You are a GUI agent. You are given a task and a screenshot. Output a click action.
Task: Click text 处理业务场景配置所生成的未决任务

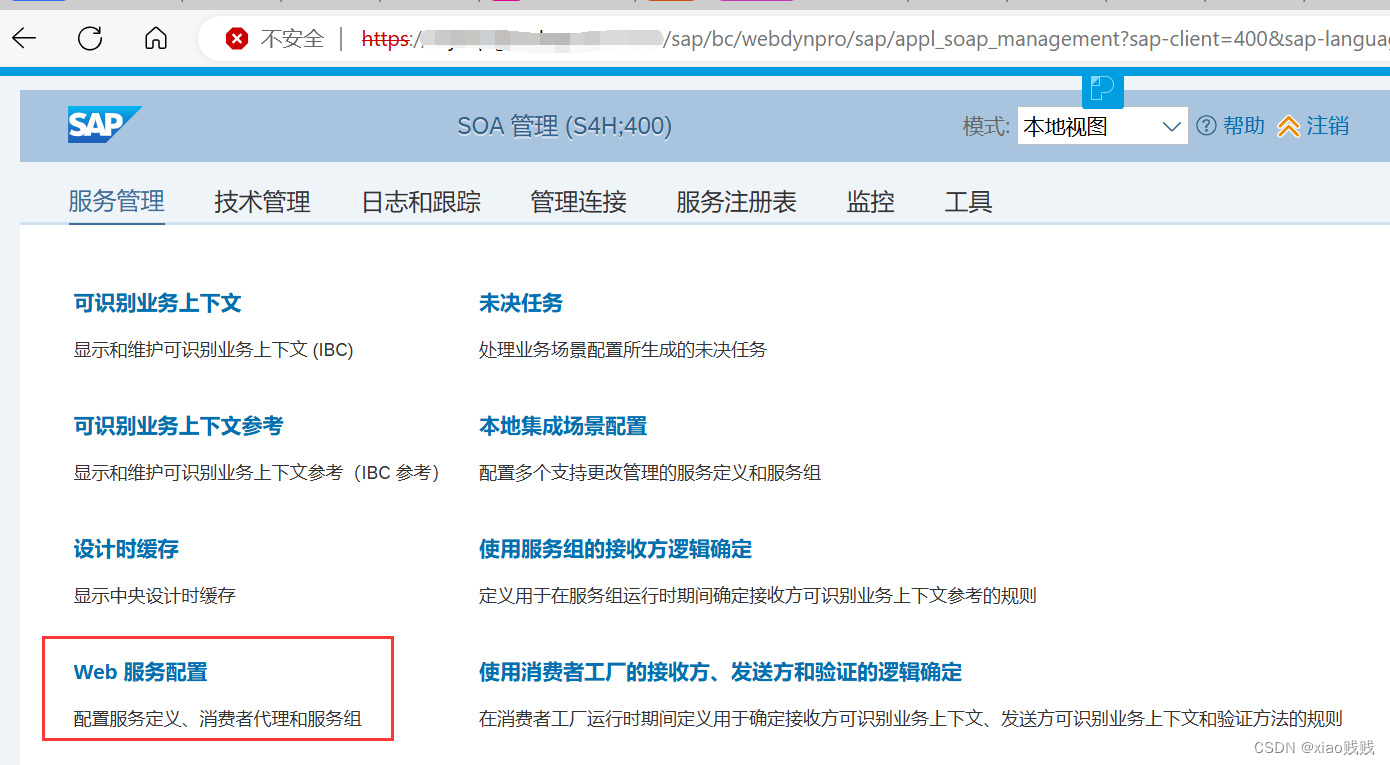click(x=623, y=350)
